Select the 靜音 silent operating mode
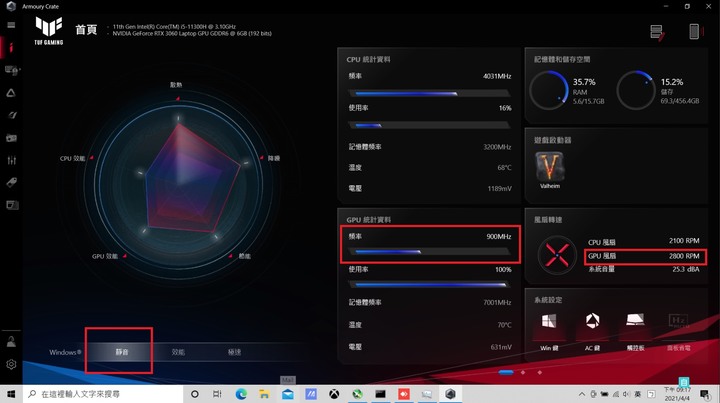 122,352
